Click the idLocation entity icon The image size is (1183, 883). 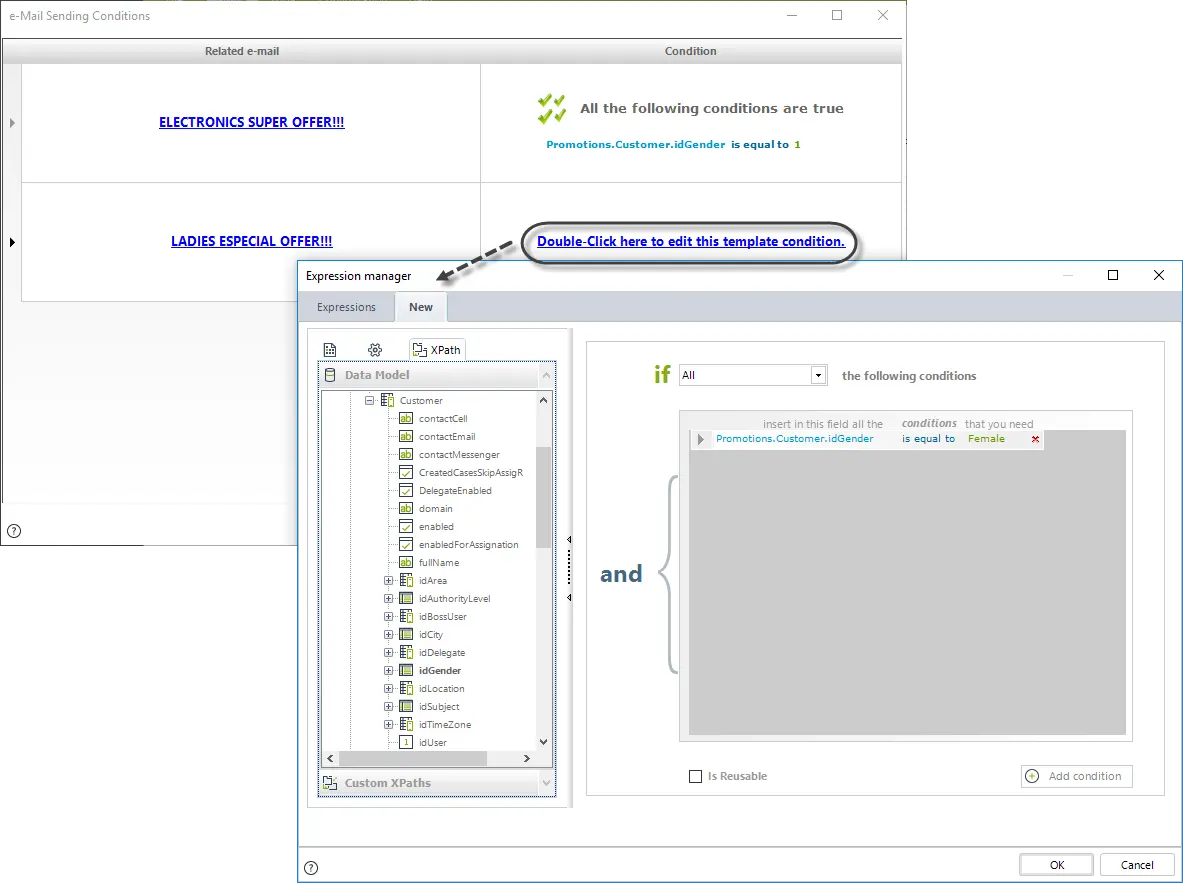point(406,688)
